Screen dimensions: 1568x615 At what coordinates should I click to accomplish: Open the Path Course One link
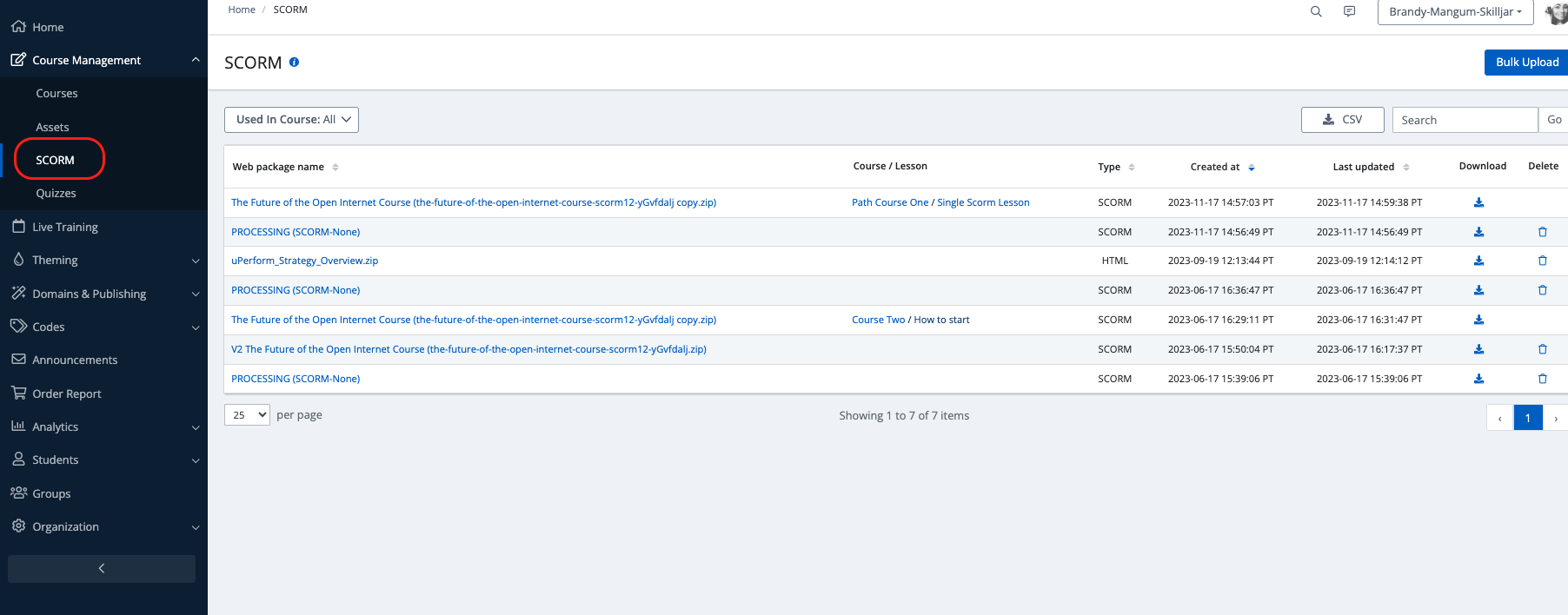pyautogui.click(x=889, y=202)
